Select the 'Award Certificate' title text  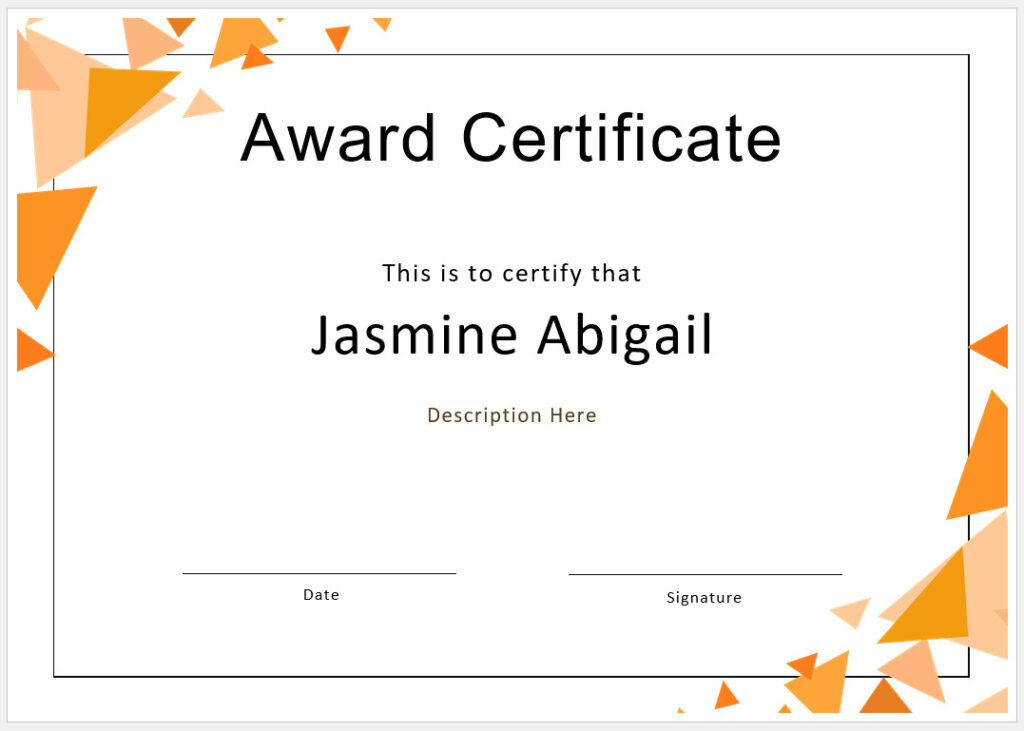[512, 137]
